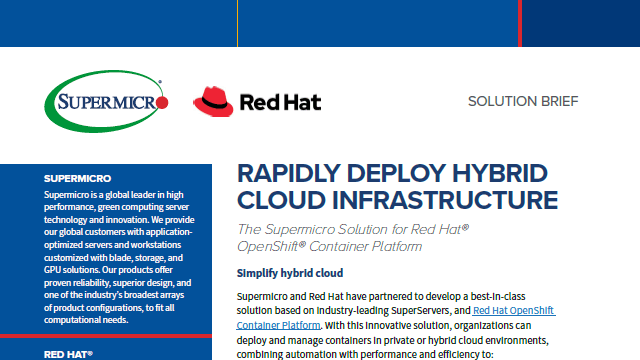Click the RAPIDLY DEPLOY HYBRID CLOUD INFRASTRUCTURE headline
The width and height of the screenshot is (640, 360).
(x=397, y=187)
